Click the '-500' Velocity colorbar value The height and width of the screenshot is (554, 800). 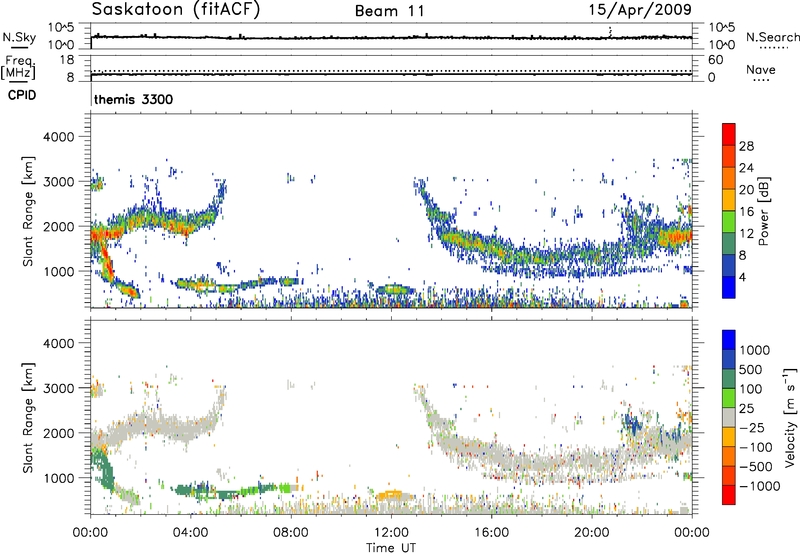click(756, 466)
